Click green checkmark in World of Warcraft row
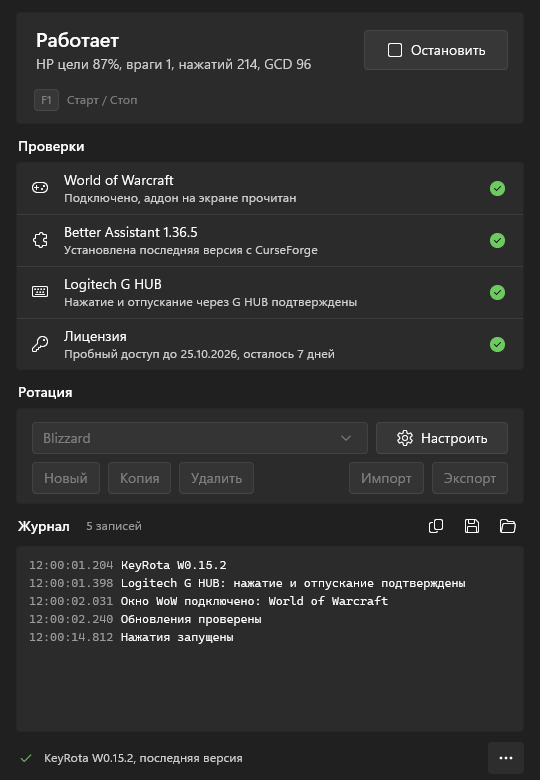 click(x=497, y=189)
